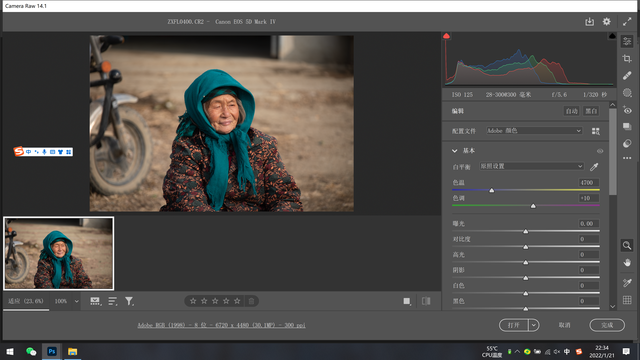Browse profiles grid icon
Viewport: 640px width, 360px height.
(596, 131)
